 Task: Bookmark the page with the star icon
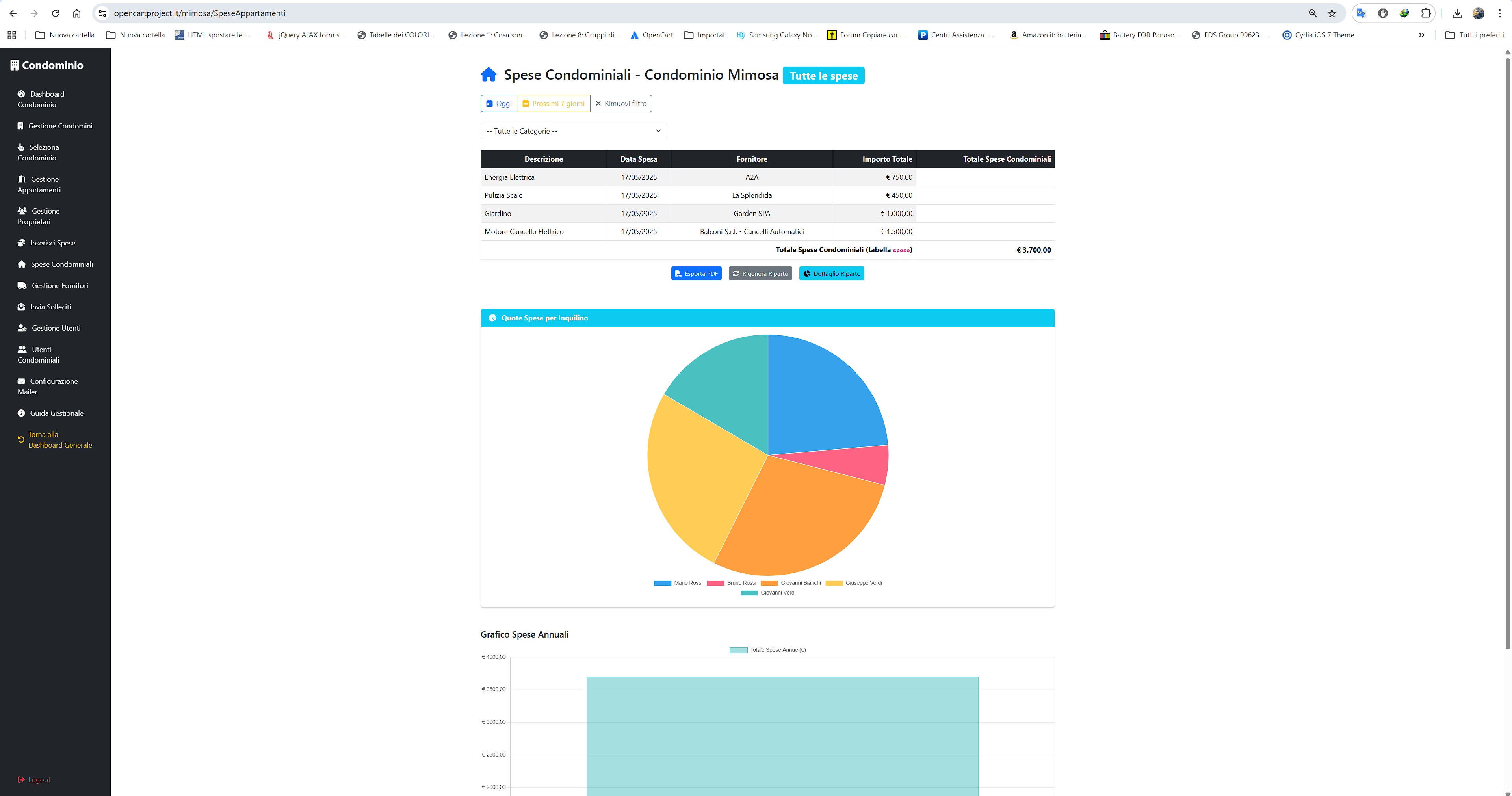[x=1332, y=13]
